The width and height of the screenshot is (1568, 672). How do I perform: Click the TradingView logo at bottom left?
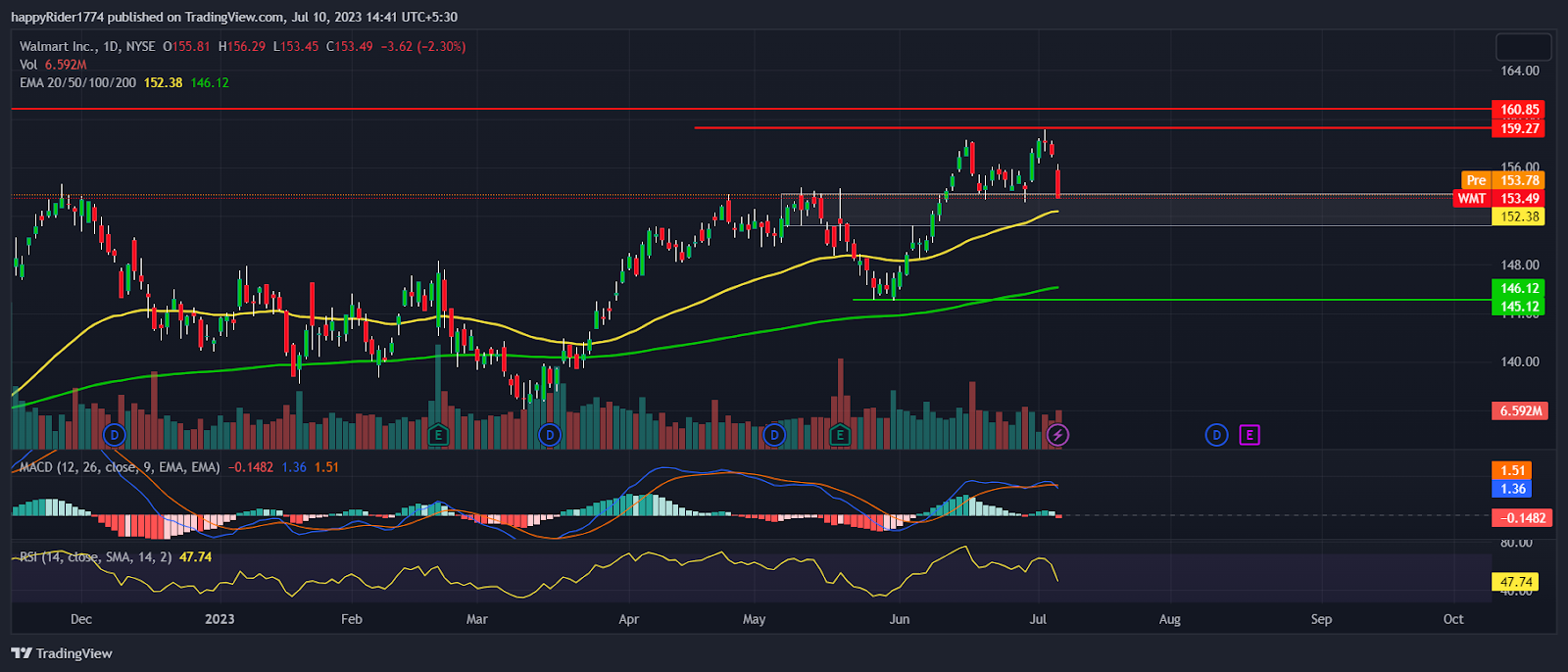pyautogui.click(x=62, y=653)
